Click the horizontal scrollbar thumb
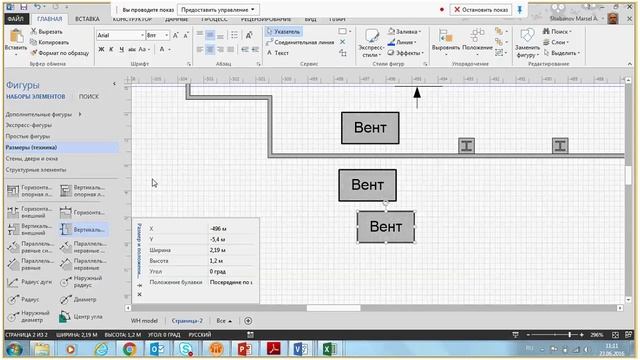 pyautogui.click(x=333, y=308)
